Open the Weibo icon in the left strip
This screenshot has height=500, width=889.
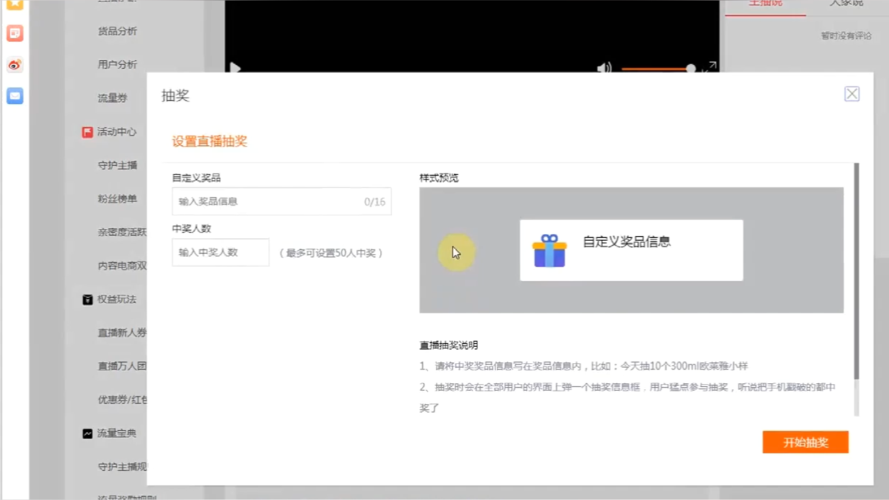(15, 65)
